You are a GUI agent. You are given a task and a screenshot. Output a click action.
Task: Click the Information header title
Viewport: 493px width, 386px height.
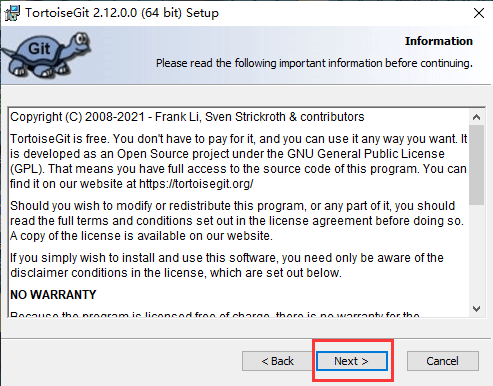(x=439, y=41)
